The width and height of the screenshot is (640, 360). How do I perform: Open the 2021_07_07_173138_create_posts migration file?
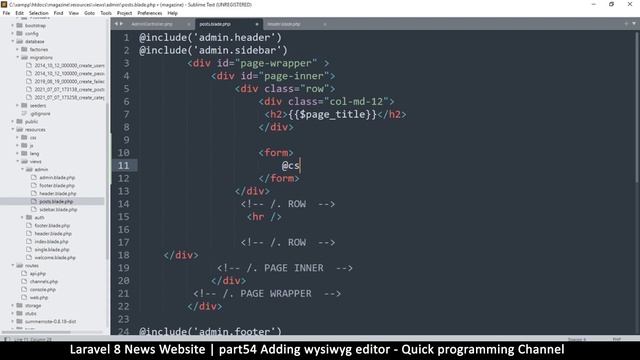(x=69, y=89)
